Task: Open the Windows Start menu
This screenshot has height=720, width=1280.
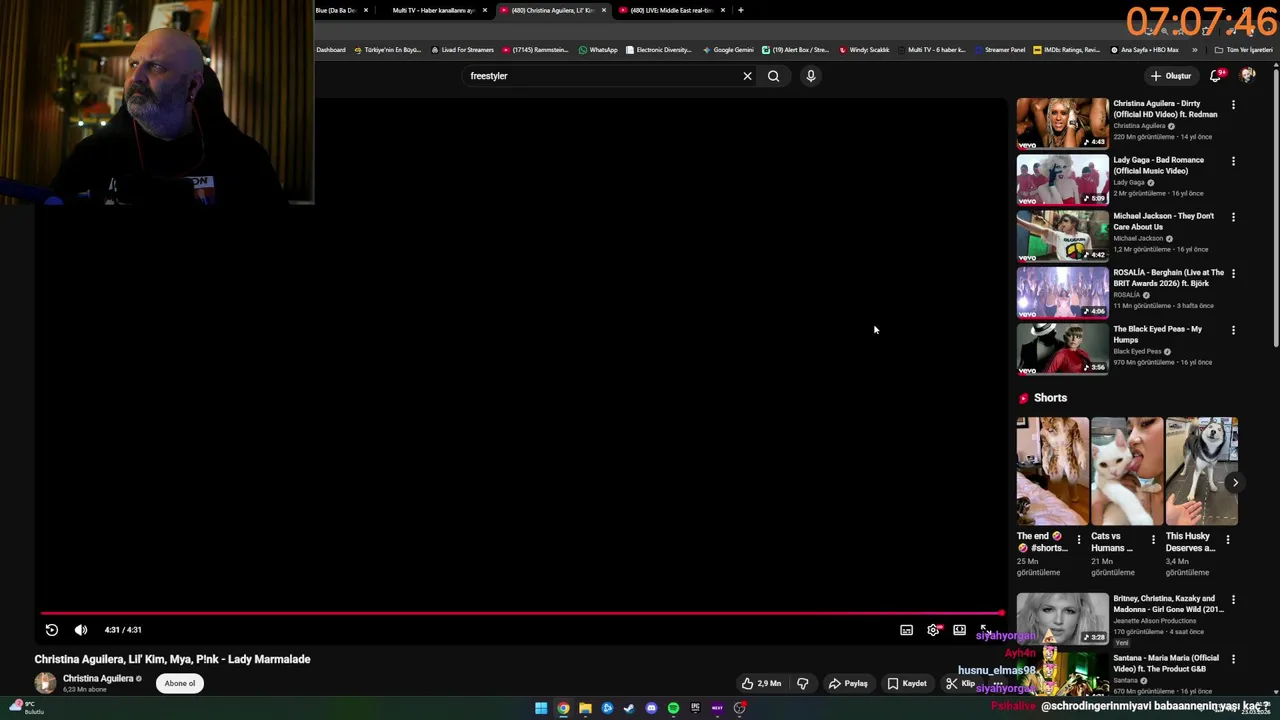Action: (x=541, y=708)
